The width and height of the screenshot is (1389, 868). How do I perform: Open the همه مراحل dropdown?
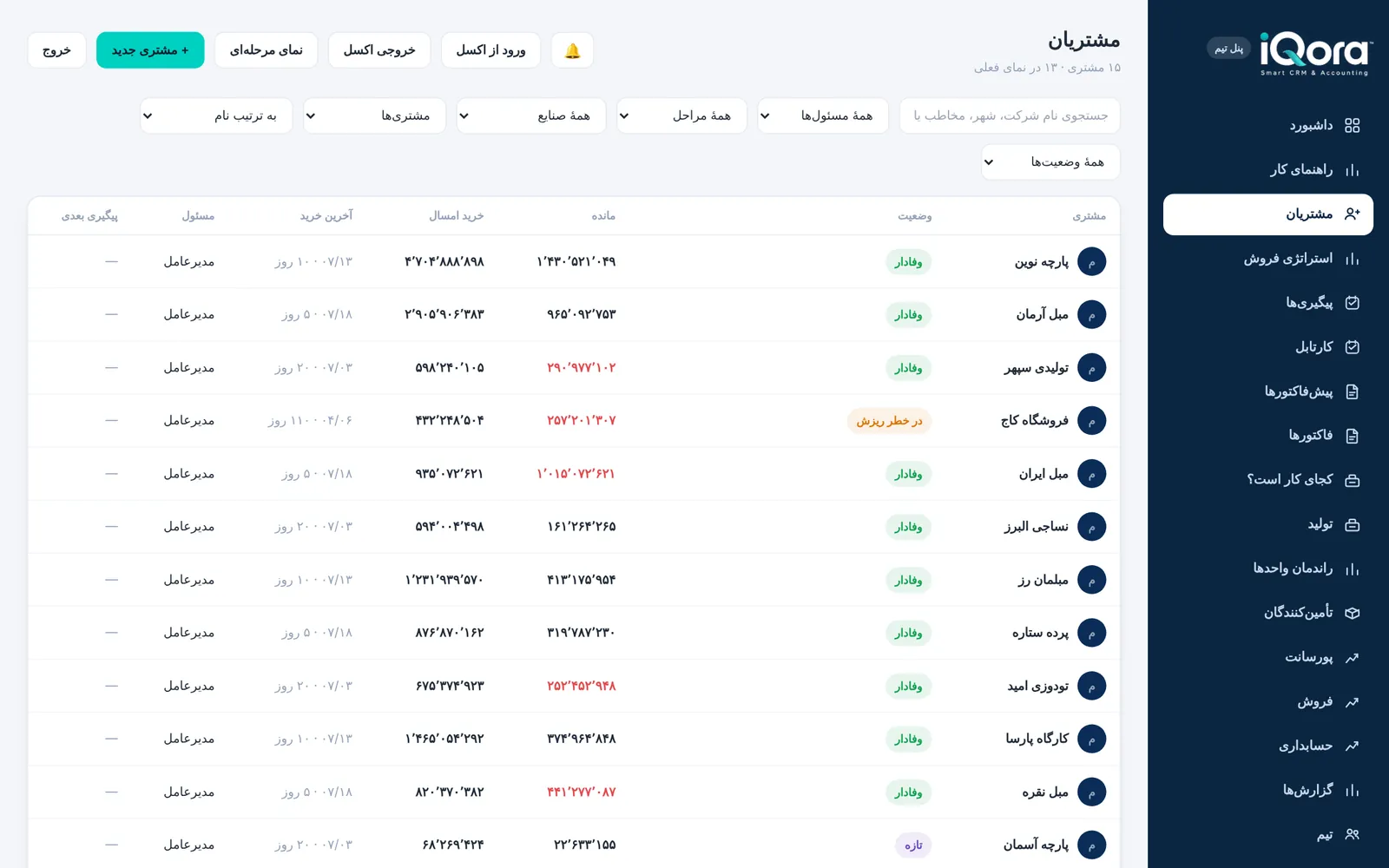(682, 115)
